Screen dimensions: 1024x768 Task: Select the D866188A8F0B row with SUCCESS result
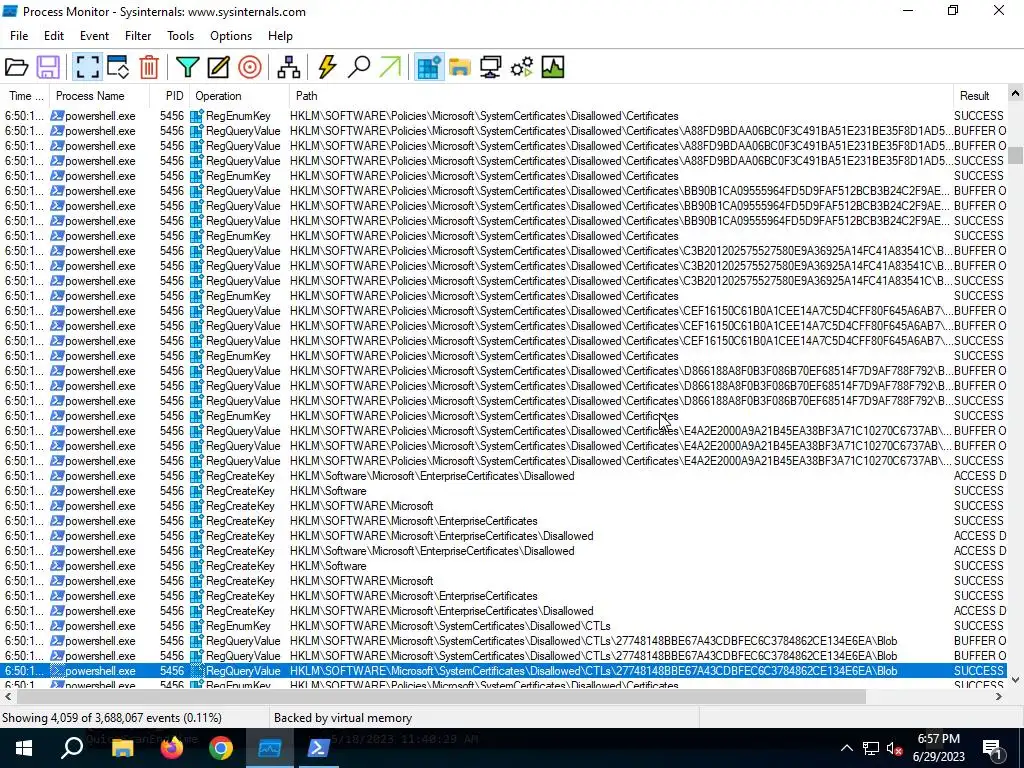pos(504,401)
